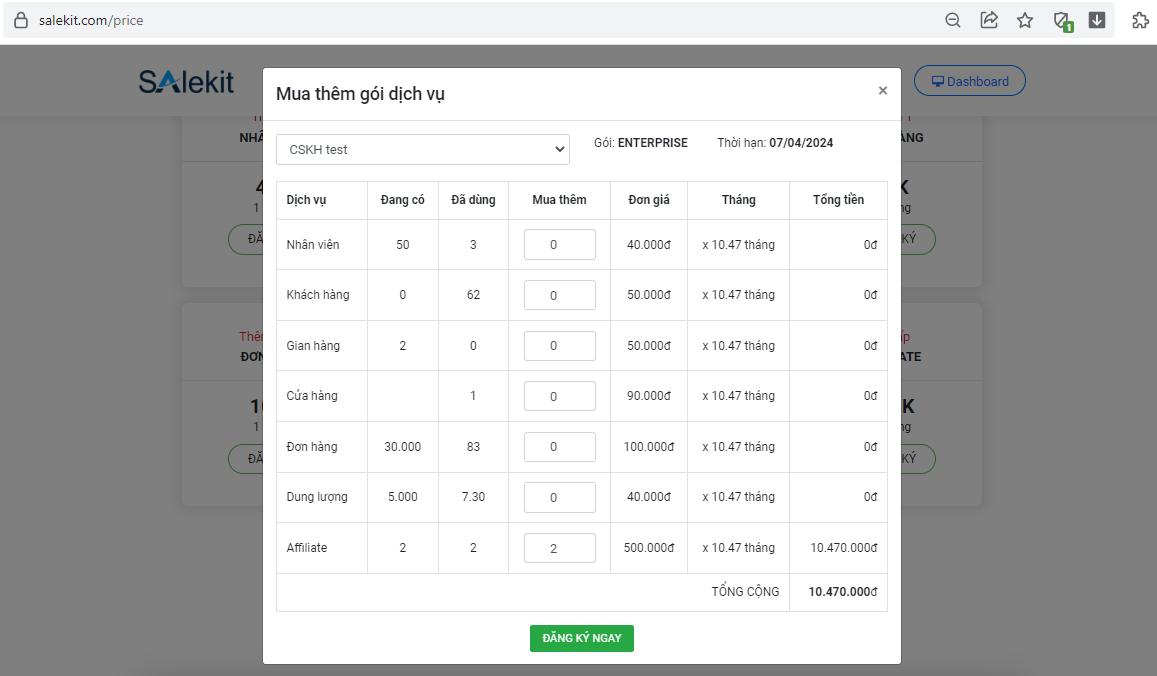
Task: Open the Extensions puzzle piece menu
Action: 1140,20
